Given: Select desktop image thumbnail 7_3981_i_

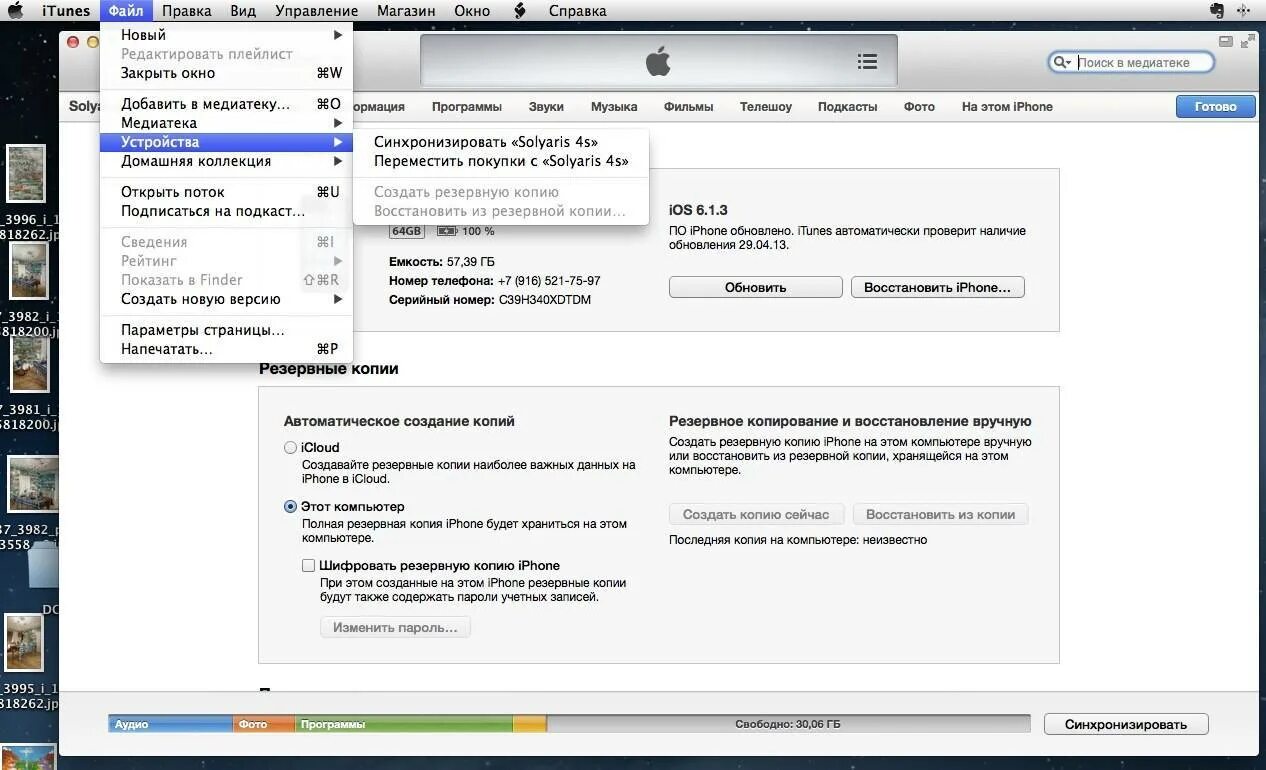Looking at the screenshot, I should 30,363.
